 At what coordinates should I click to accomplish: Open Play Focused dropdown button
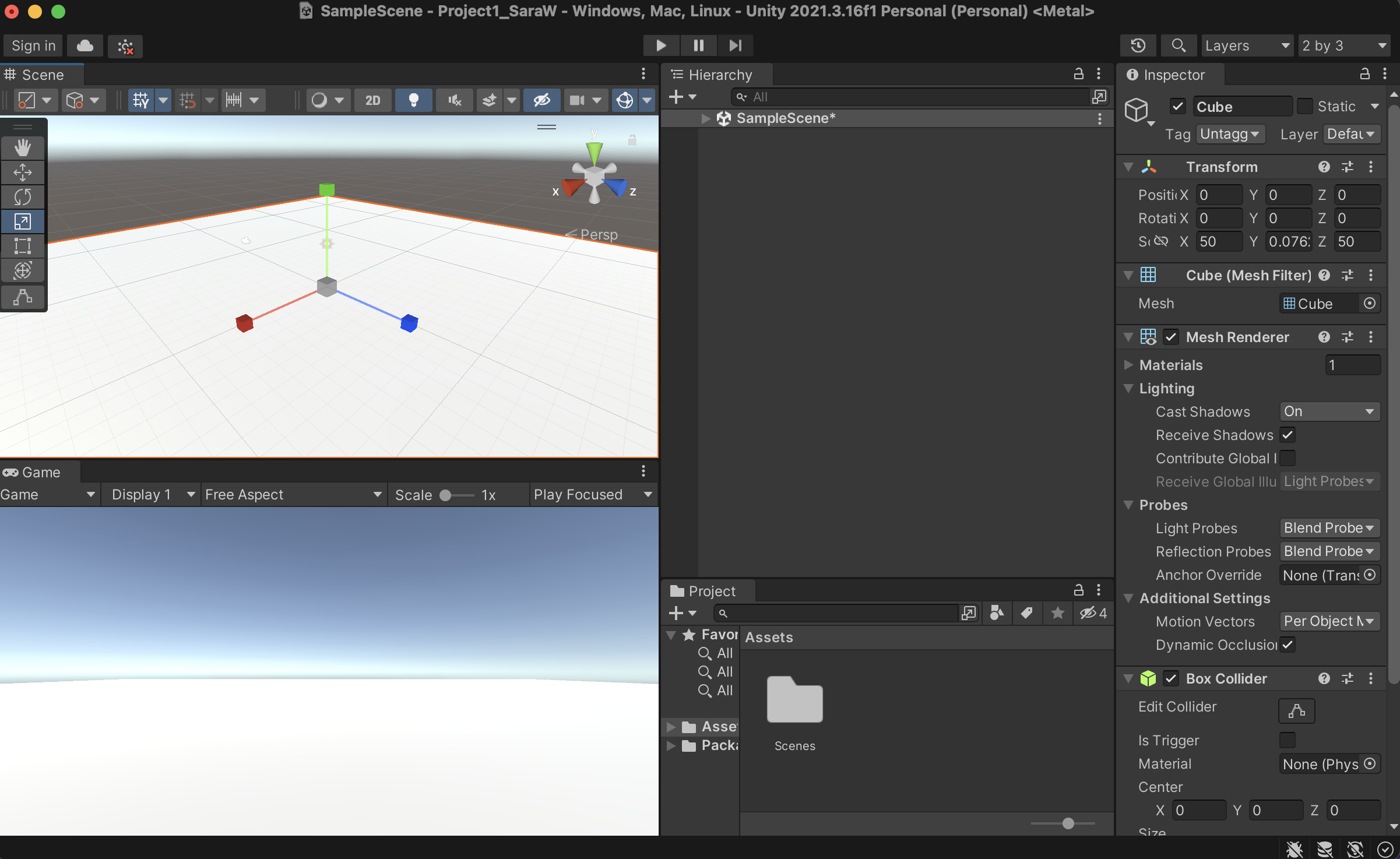[x=593, y=495]
